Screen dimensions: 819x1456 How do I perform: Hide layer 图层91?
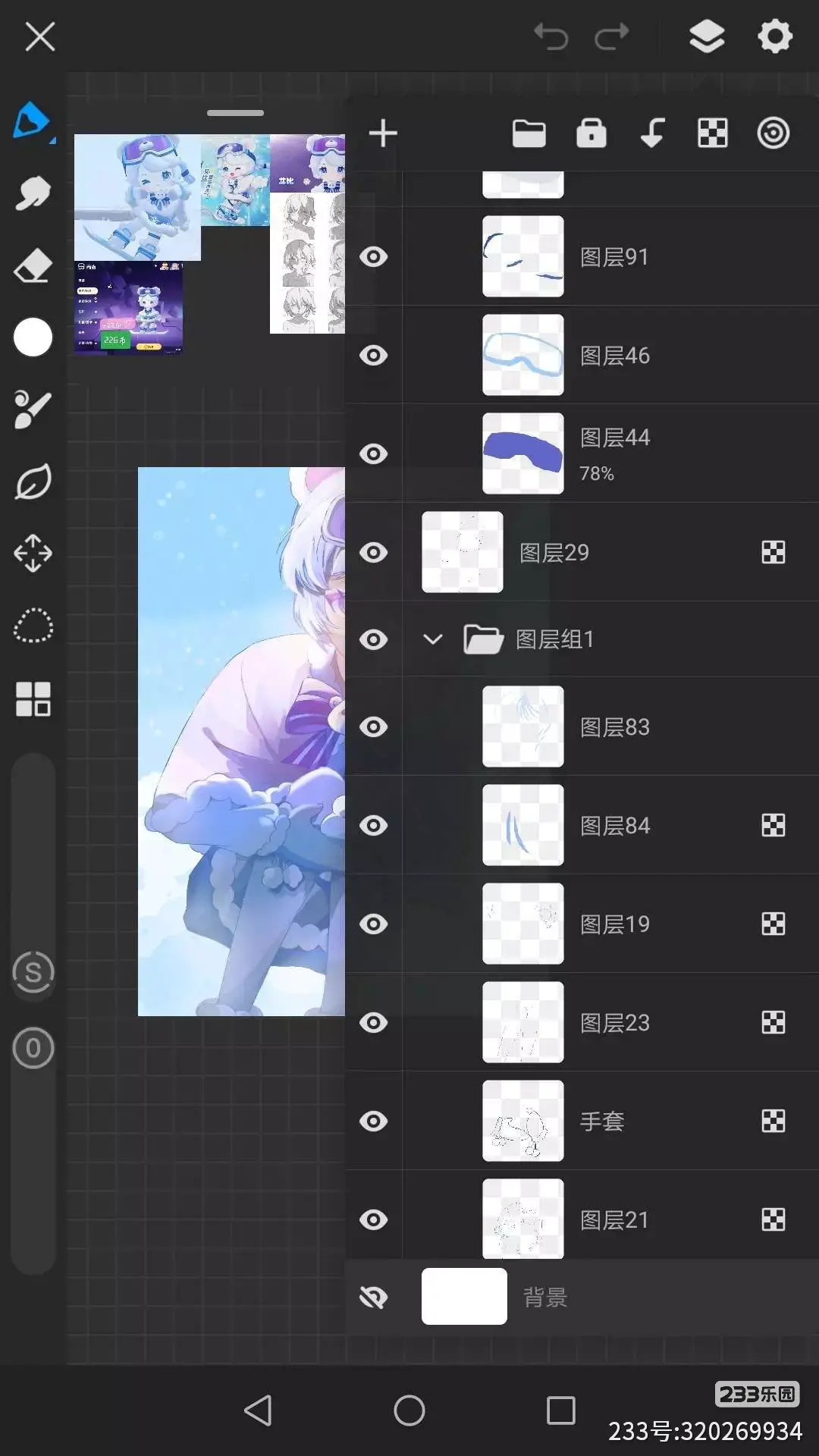tap(373, 256)
